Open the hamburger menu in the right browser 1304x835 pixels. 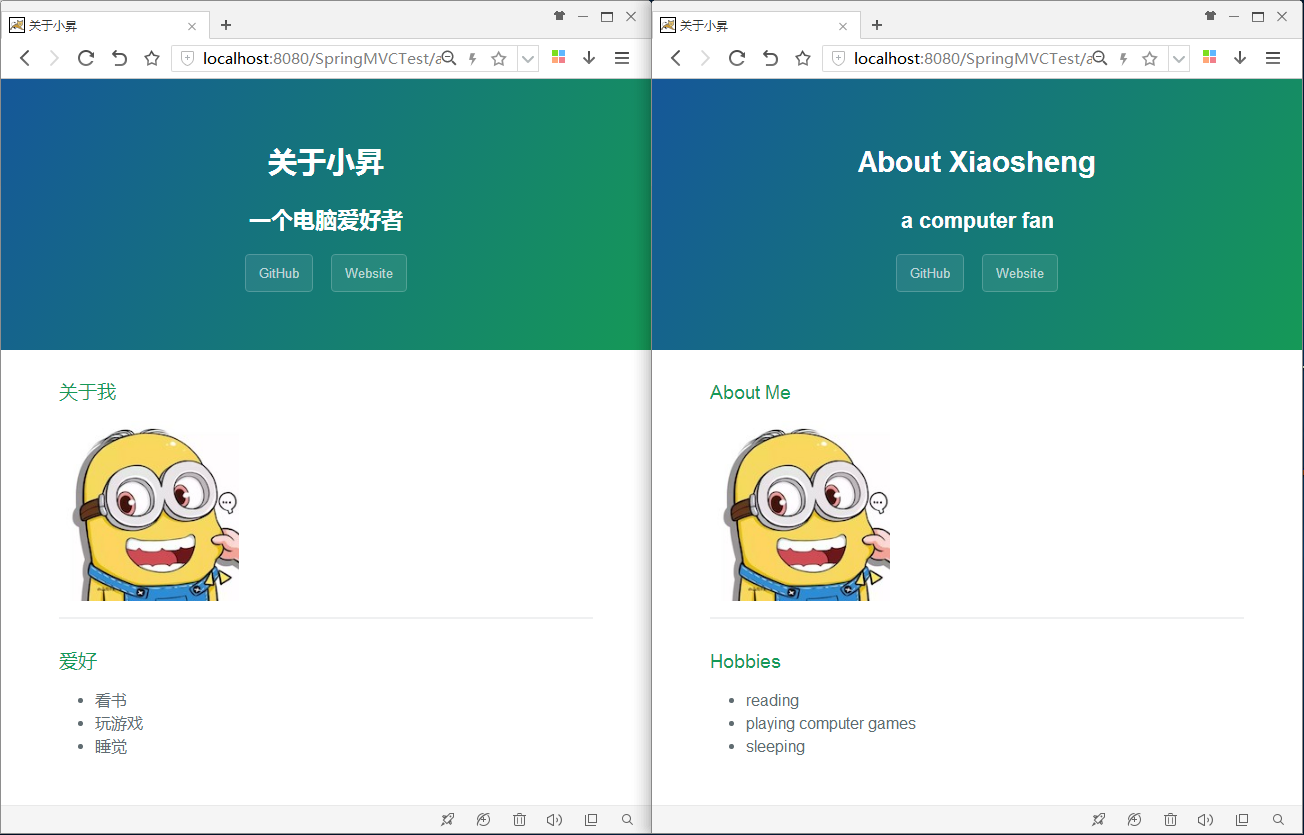coord(1273,58)
